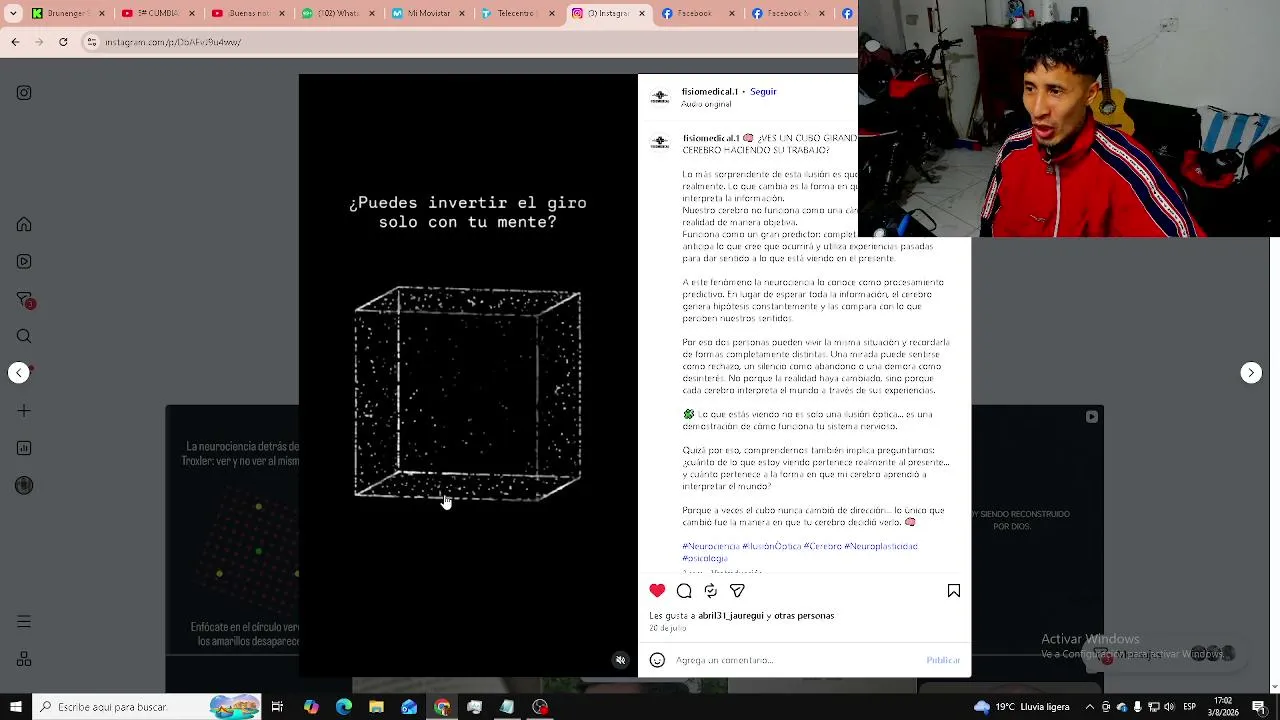Switch to the 'Buenas noches' YouTube tab
Screen dimensions: 1280x720
(x=248, y=13)
